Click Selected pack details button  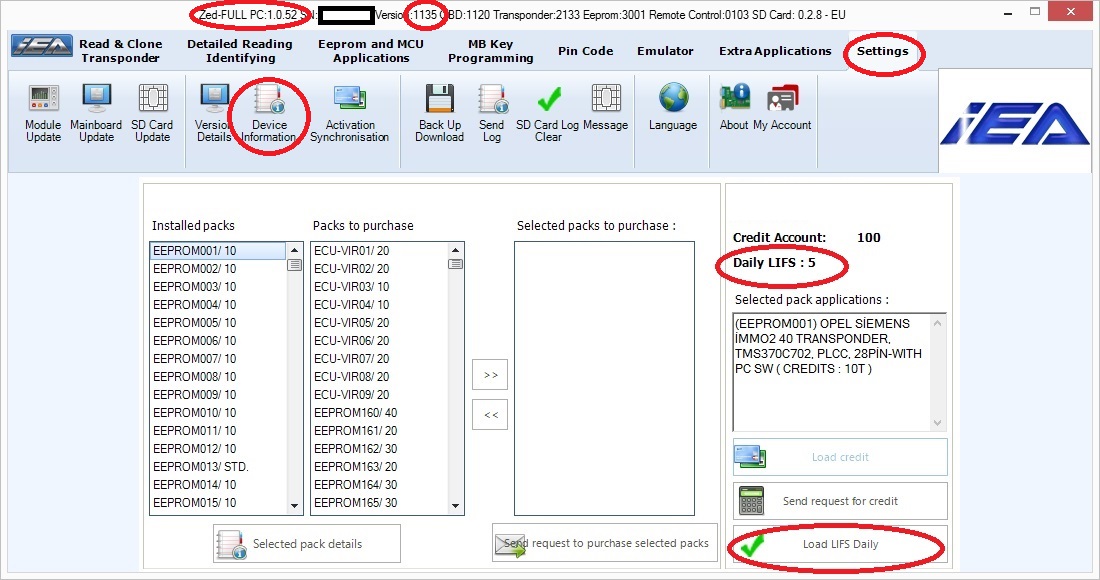pos(307,544)
